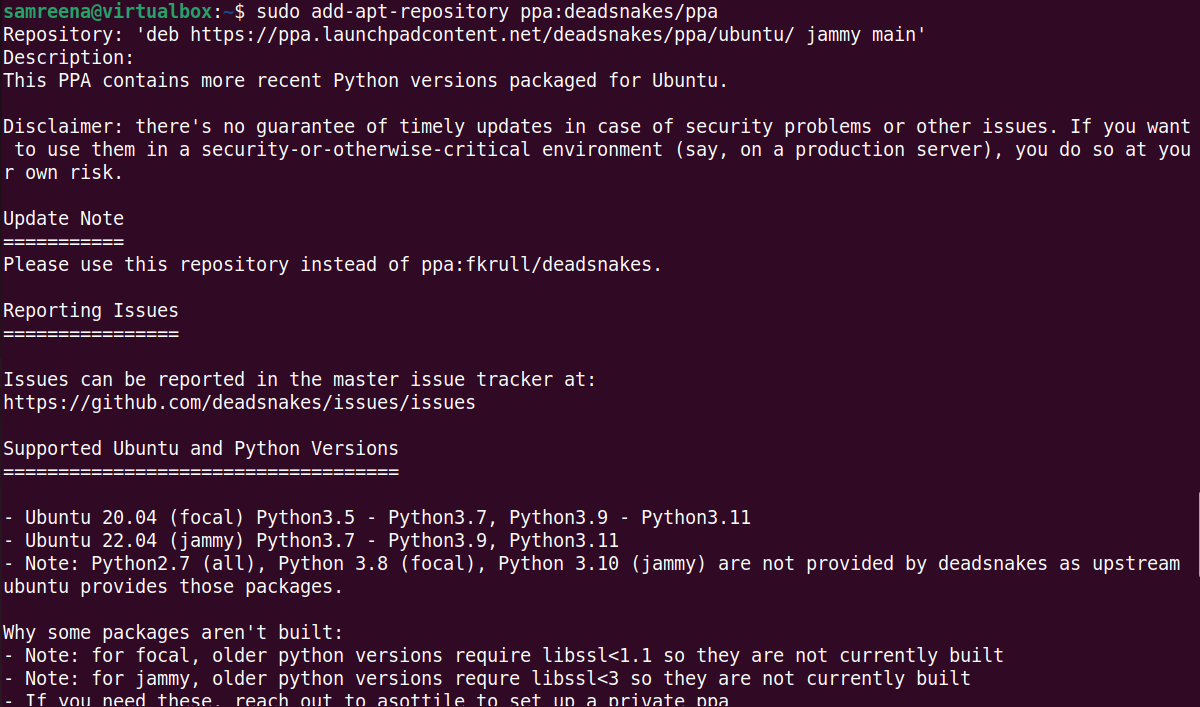Click the ppa:fkrull/deadsnakes text

click(x=539, y=265)
